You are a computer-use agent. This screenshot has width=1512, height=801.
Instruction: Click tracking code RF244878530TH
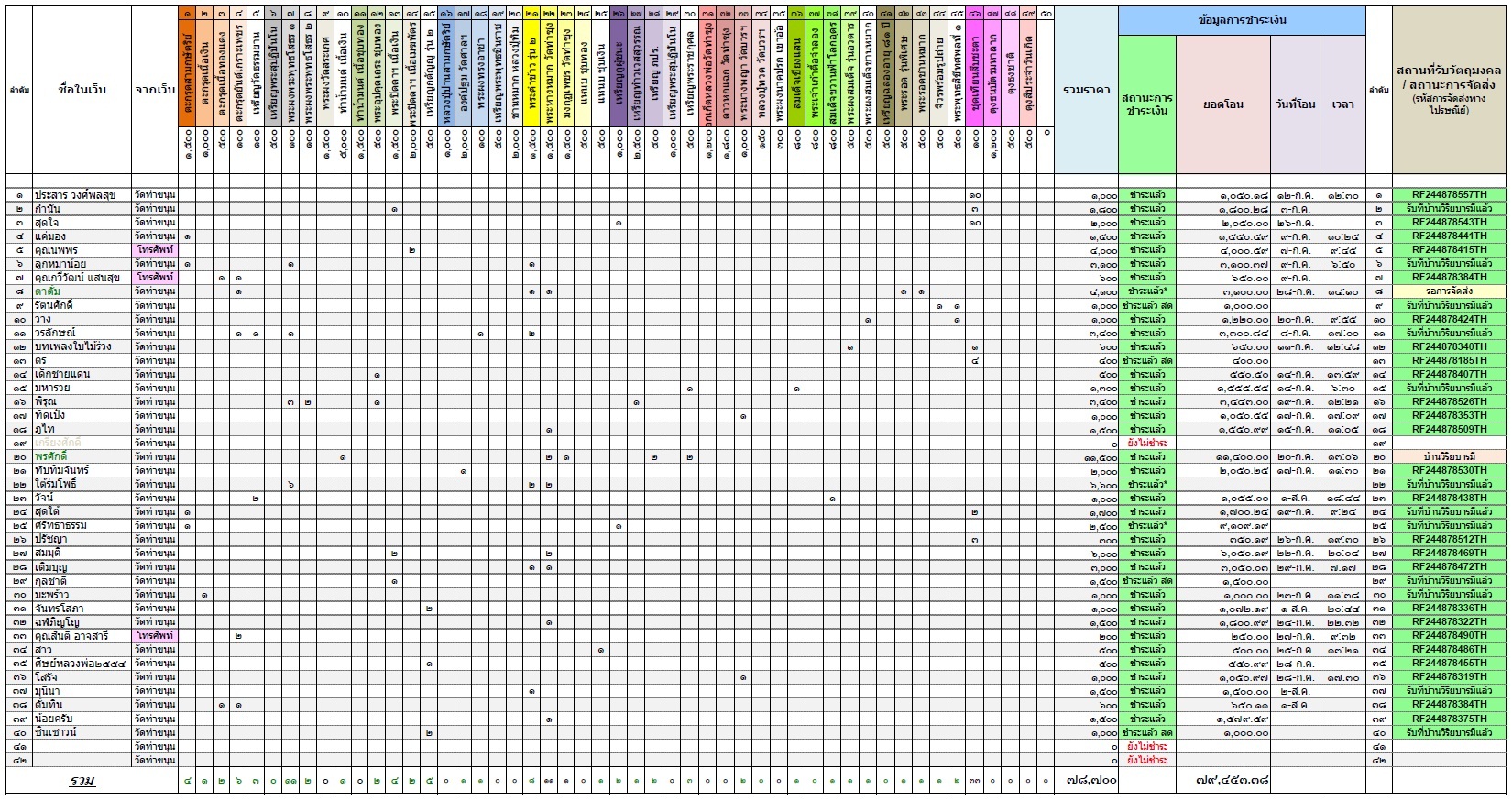[1449, 470]
